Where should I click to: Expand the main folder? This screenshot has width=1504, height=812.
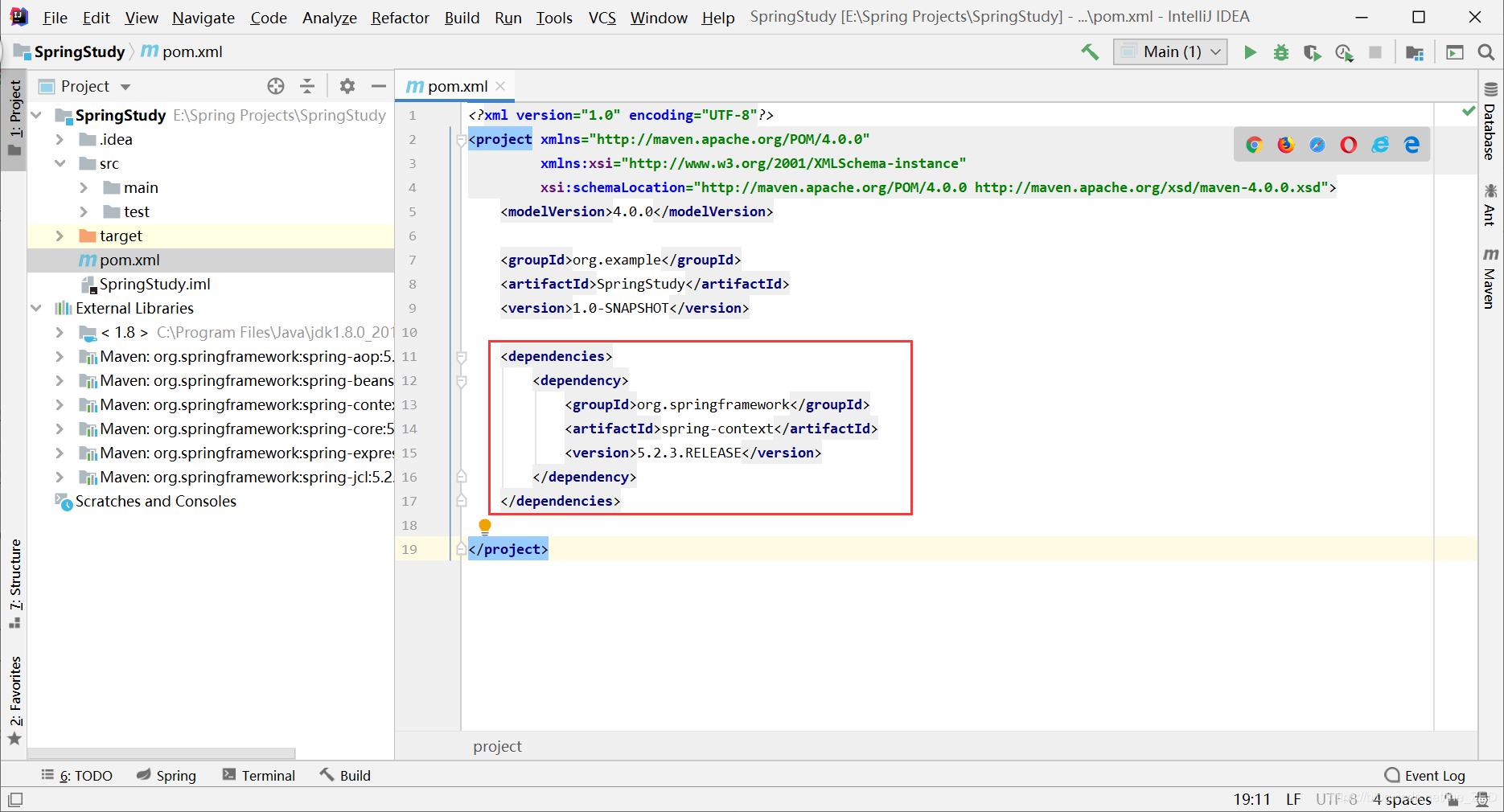coord(84,187)
